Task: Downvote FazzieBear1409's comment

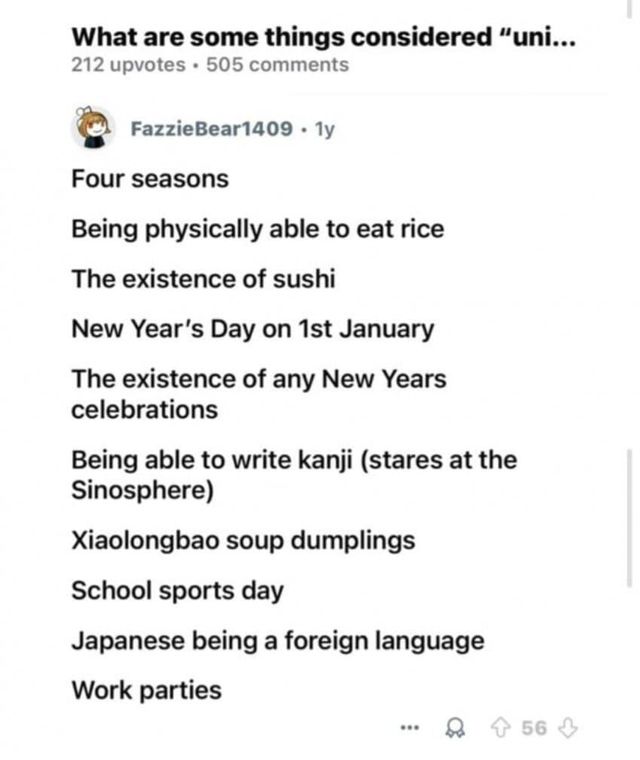Action: click(x=568, y=727)
